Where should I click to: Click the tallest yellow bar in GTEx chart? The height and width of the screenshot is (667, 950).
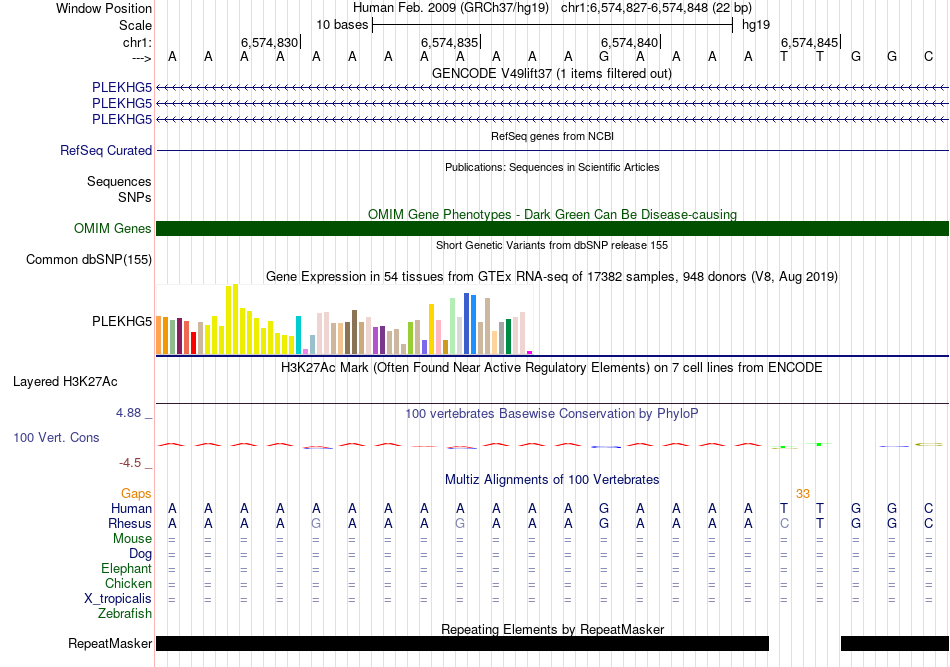pyautogui.click(x=236, y=319)
